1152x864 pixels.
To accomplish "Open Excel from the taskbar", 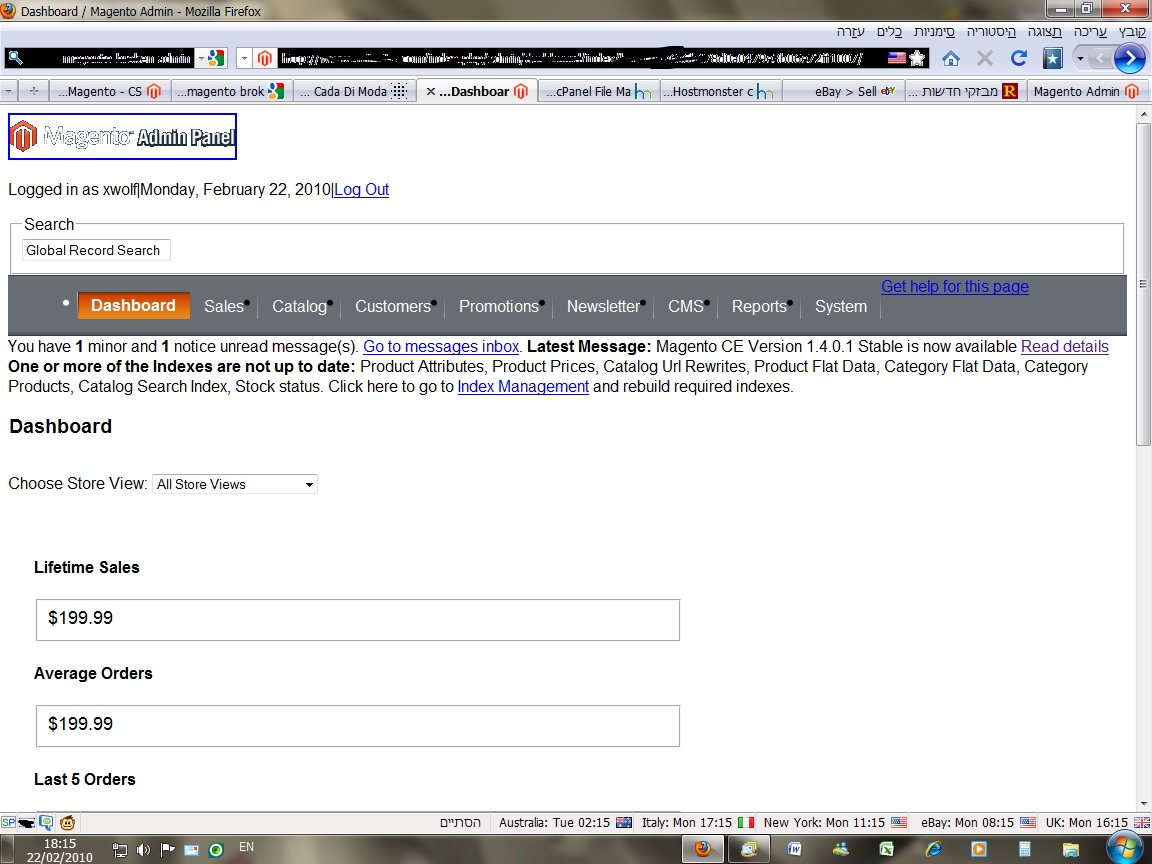I will [887, 849].
